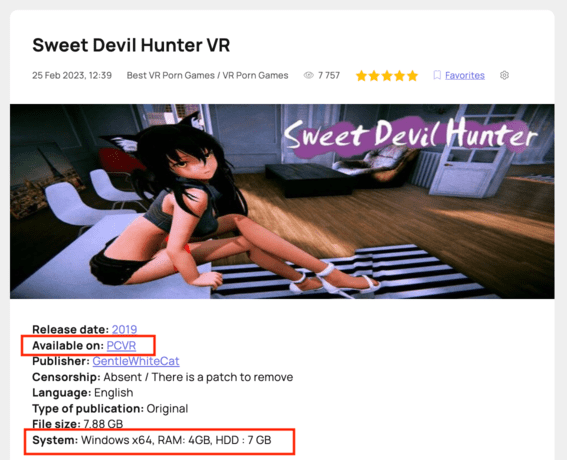Click the System requirements line

pyautogui.click(x=152, y=440)
